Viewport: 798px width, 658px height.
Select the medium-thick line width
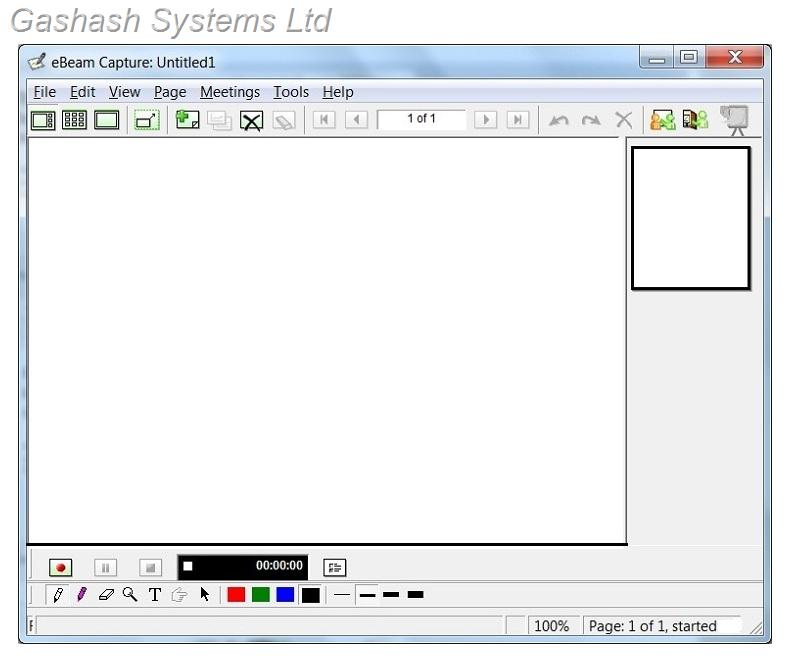[391, 594]
